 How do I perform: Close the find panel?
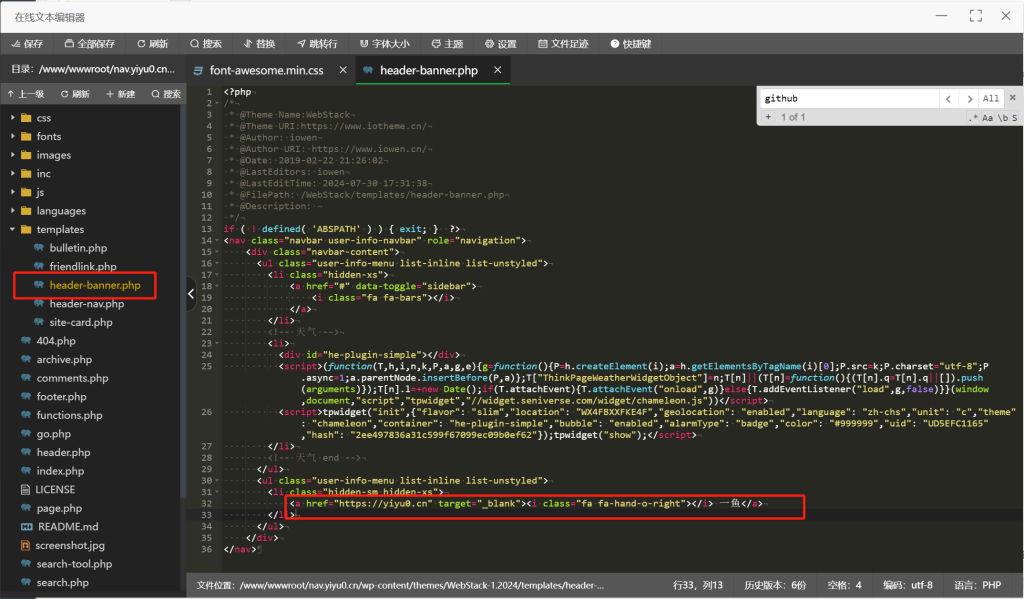click(x=1013, y=98)
